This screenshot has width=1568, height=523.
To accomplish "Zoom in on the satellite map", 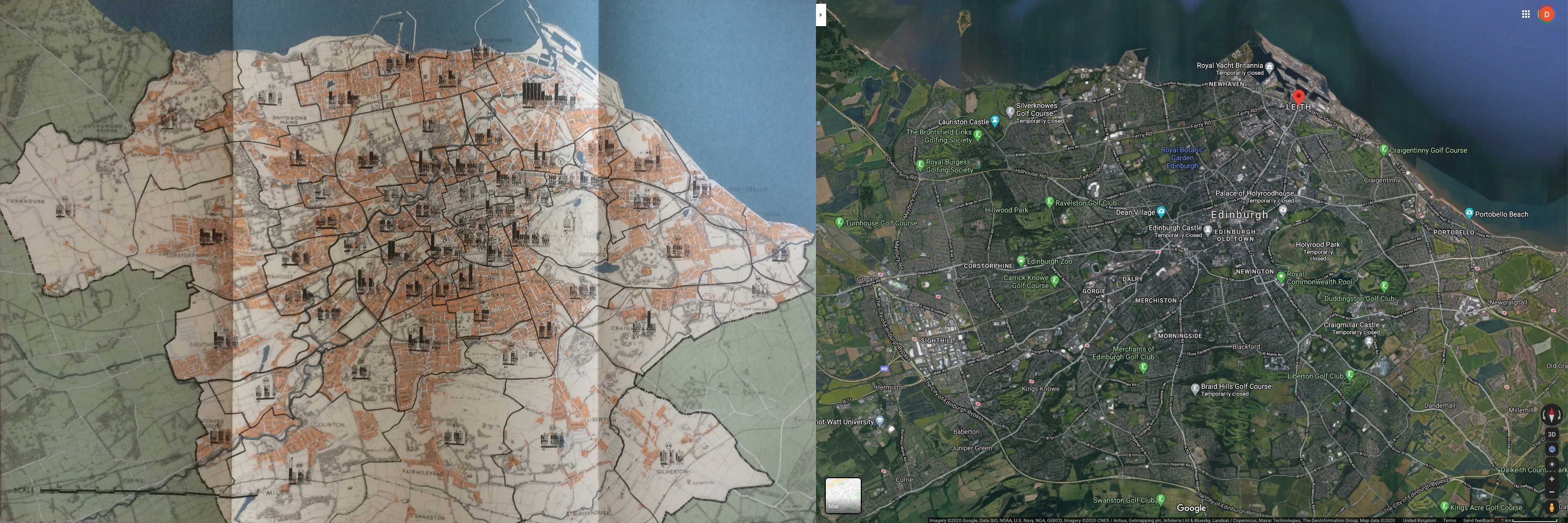I will tap(1552, 479).
